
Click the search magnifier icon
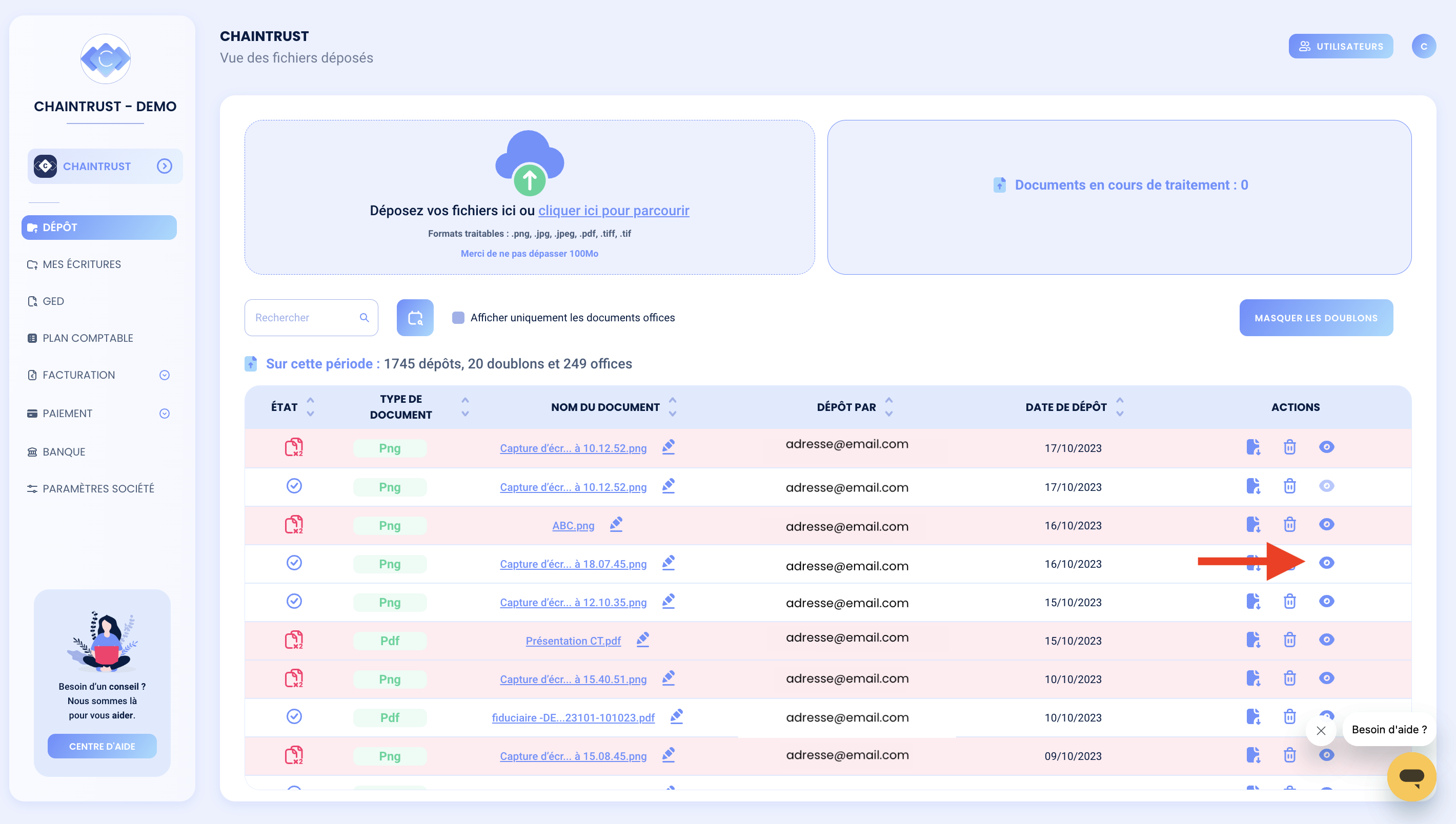[x=365, y=318]
